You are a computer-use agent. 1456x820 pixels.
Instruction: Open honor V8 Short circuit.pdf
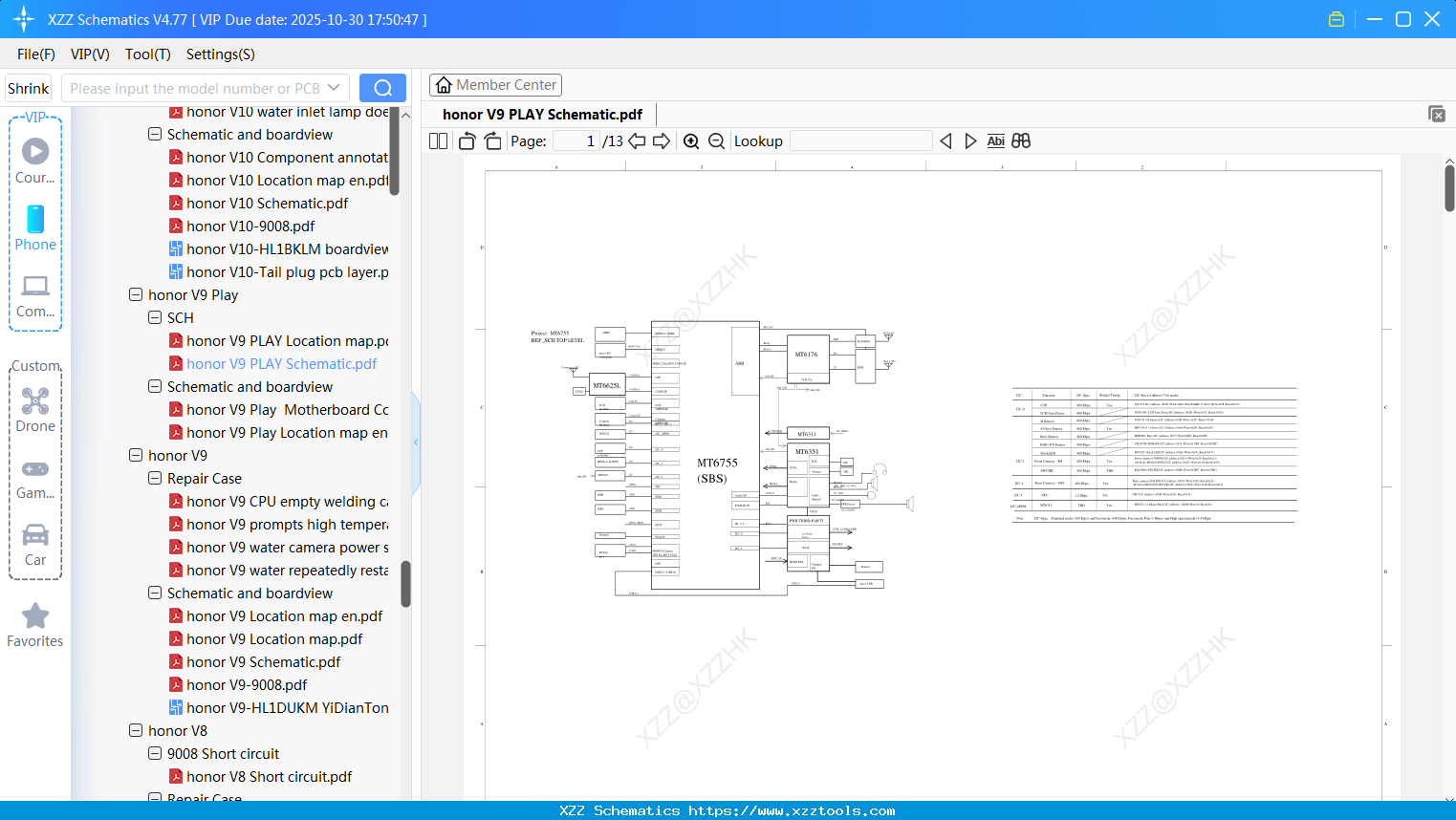260,777
